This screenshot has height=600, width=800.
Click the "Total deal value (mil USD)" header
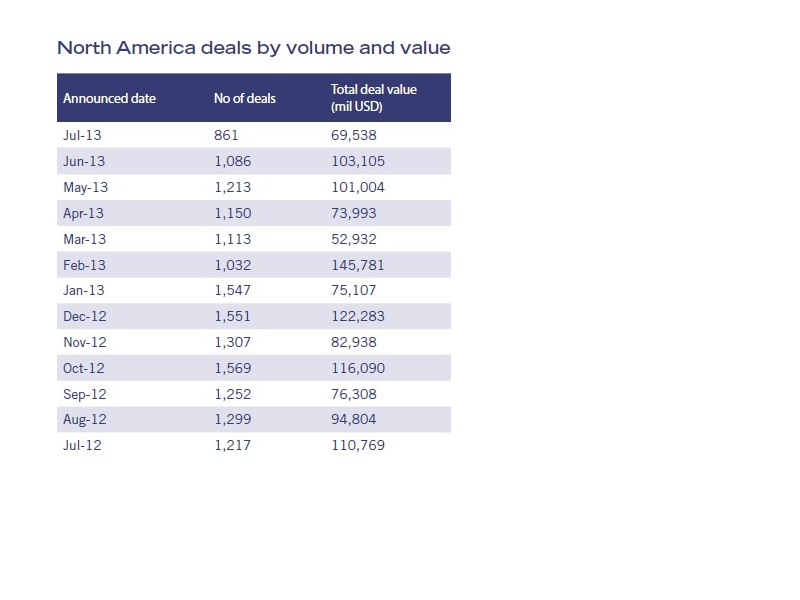[374, 97]
